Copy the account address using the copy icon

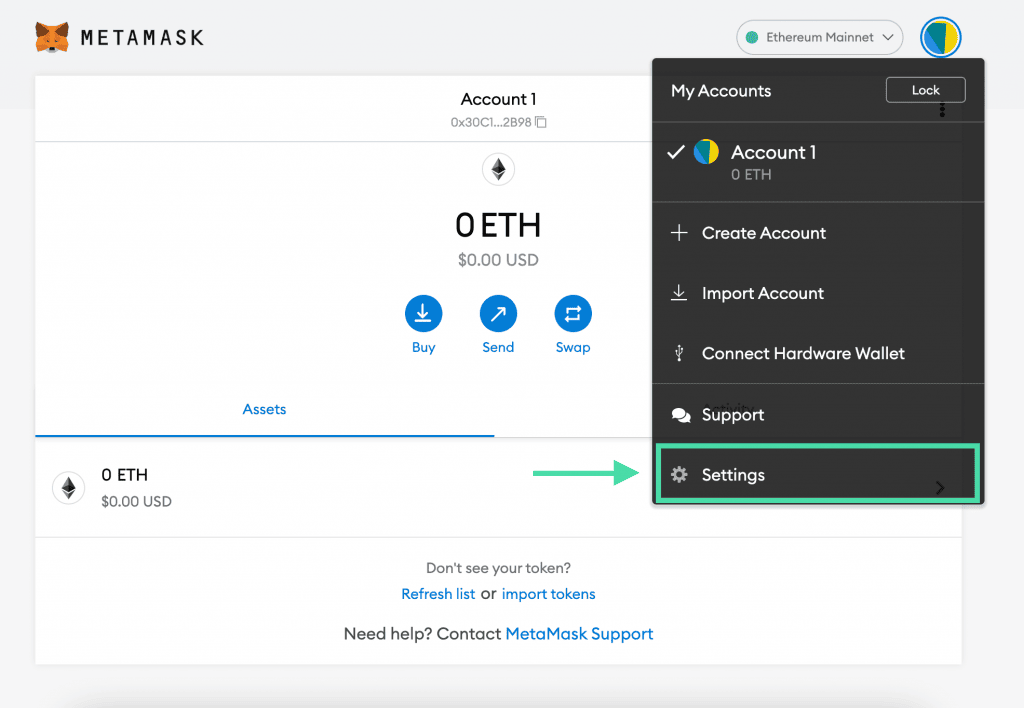[x=541, y=122]
